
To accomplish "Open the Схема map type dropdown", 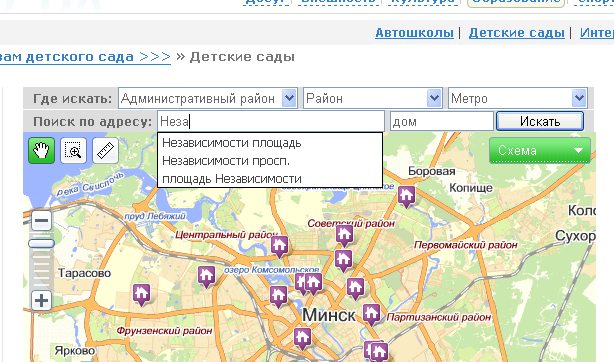I will coord(540,150).
